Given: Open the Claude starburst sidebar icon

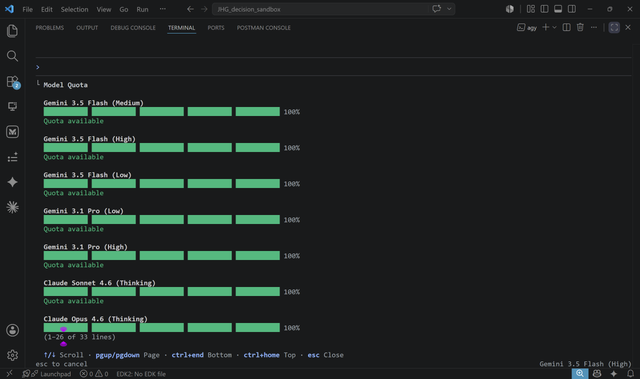Looking at the screenshot, I should (x=12, y=207).
